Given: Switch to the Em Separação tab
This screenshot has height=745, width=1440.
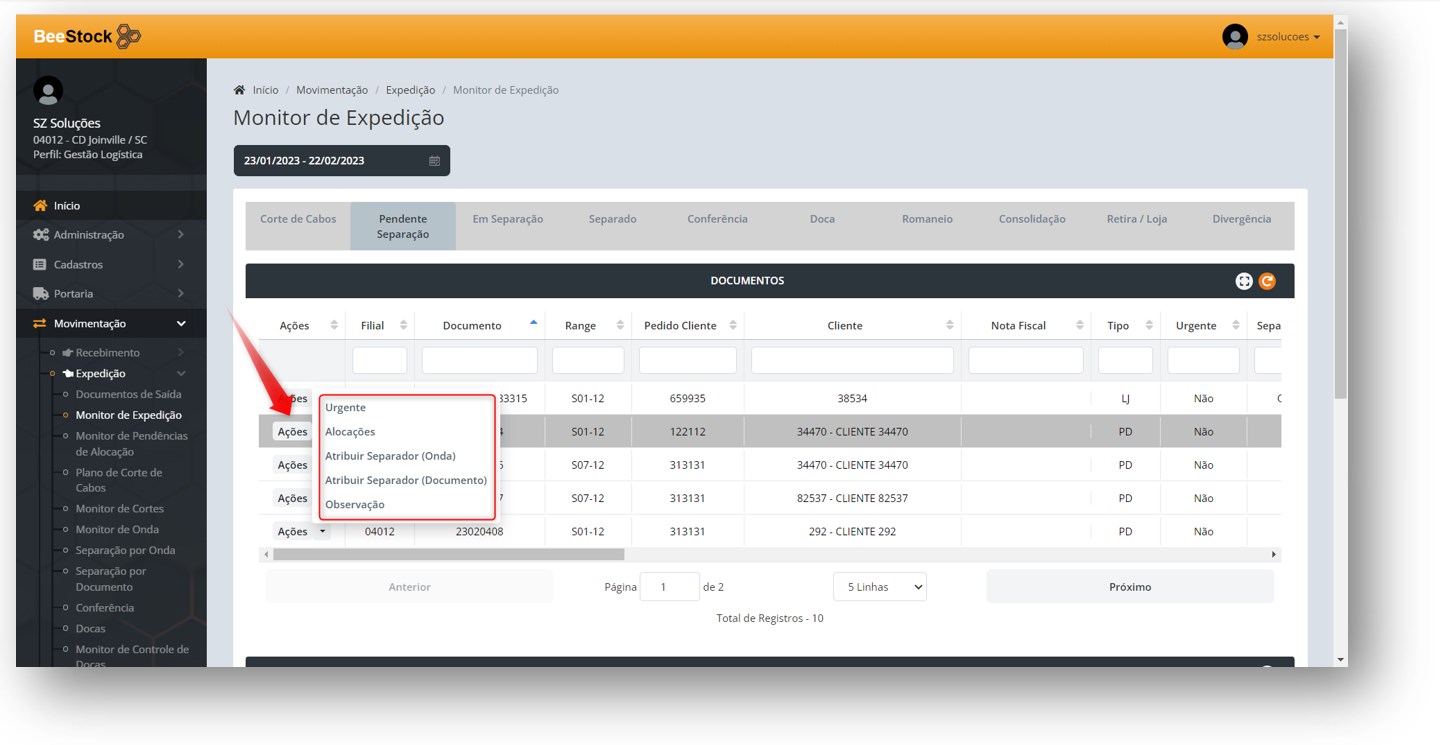Looking at the screenshot, I should [x=508, y=219].
